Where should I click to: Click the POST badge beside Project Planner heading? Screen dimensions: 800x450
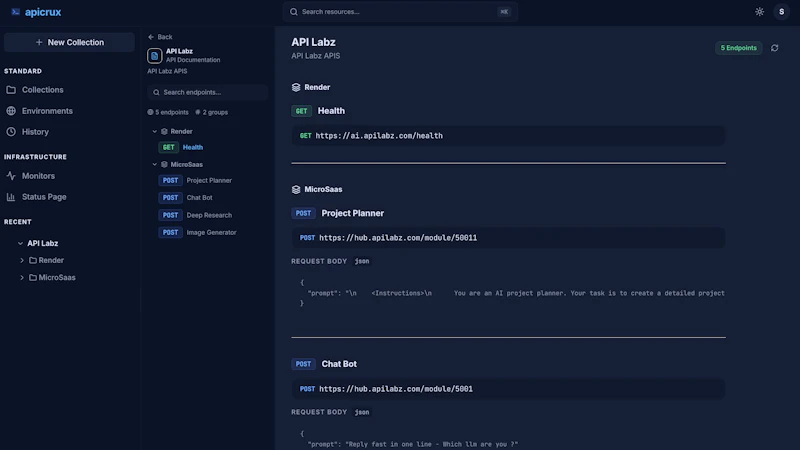point(303,213)
